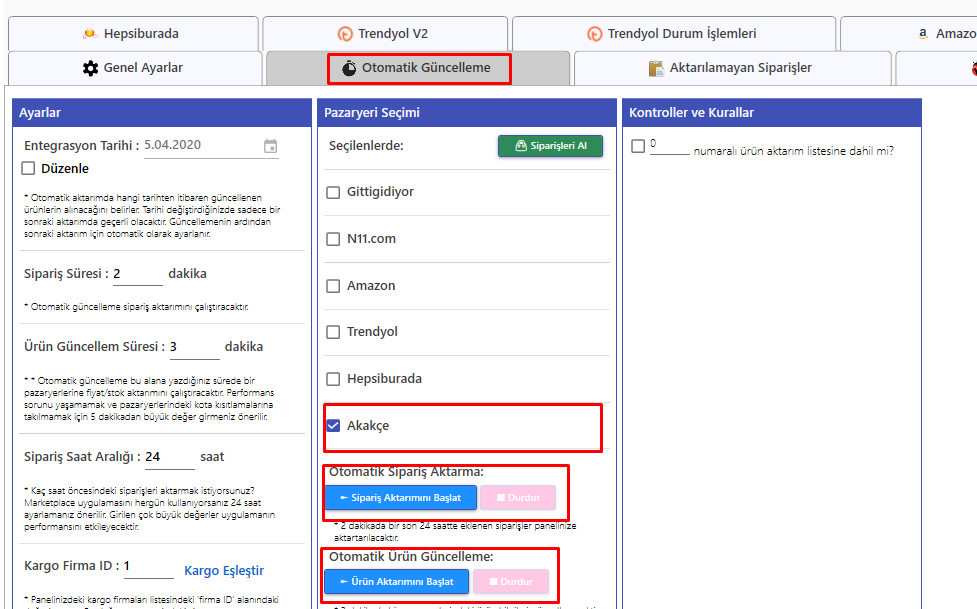Click the Kargo Firma ID field
977x609 pixels.
click(x=148, y=566)
